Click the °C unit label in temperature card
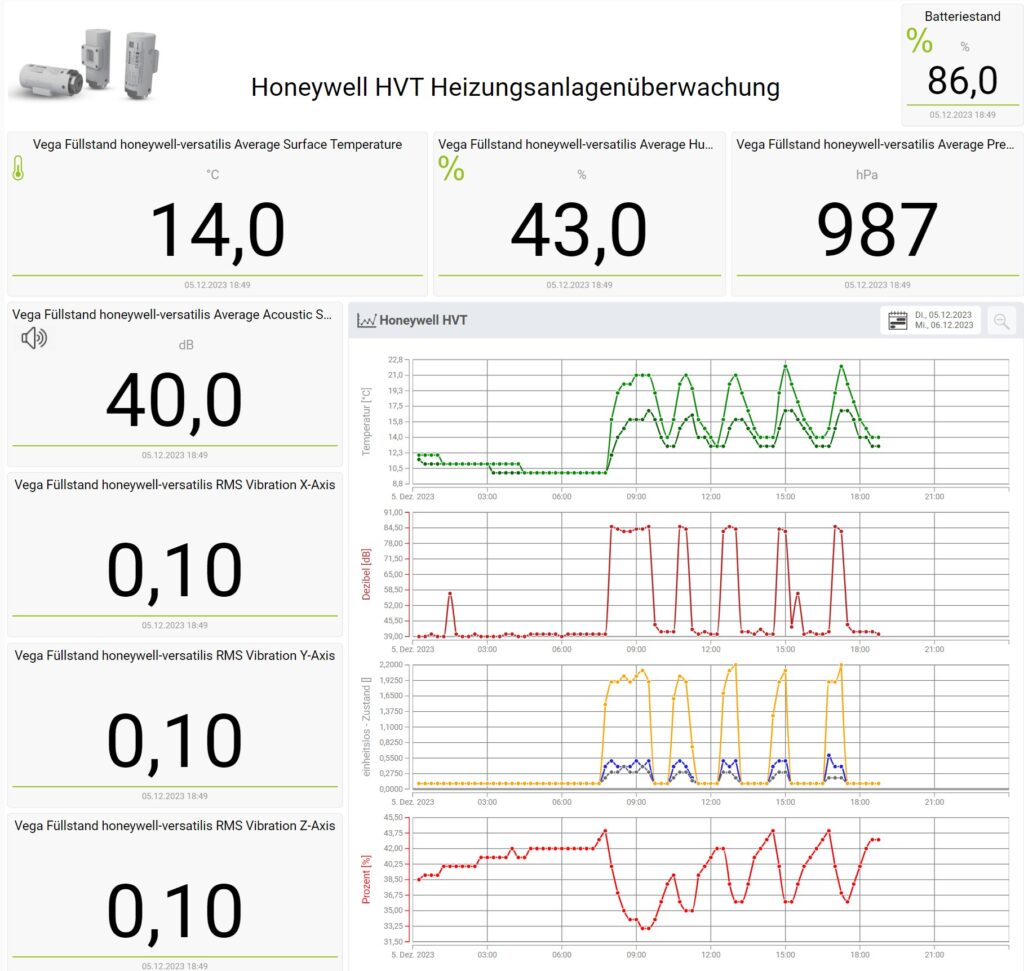The width and height of the screenshot is (1024, 971). (x=213, y=174)
